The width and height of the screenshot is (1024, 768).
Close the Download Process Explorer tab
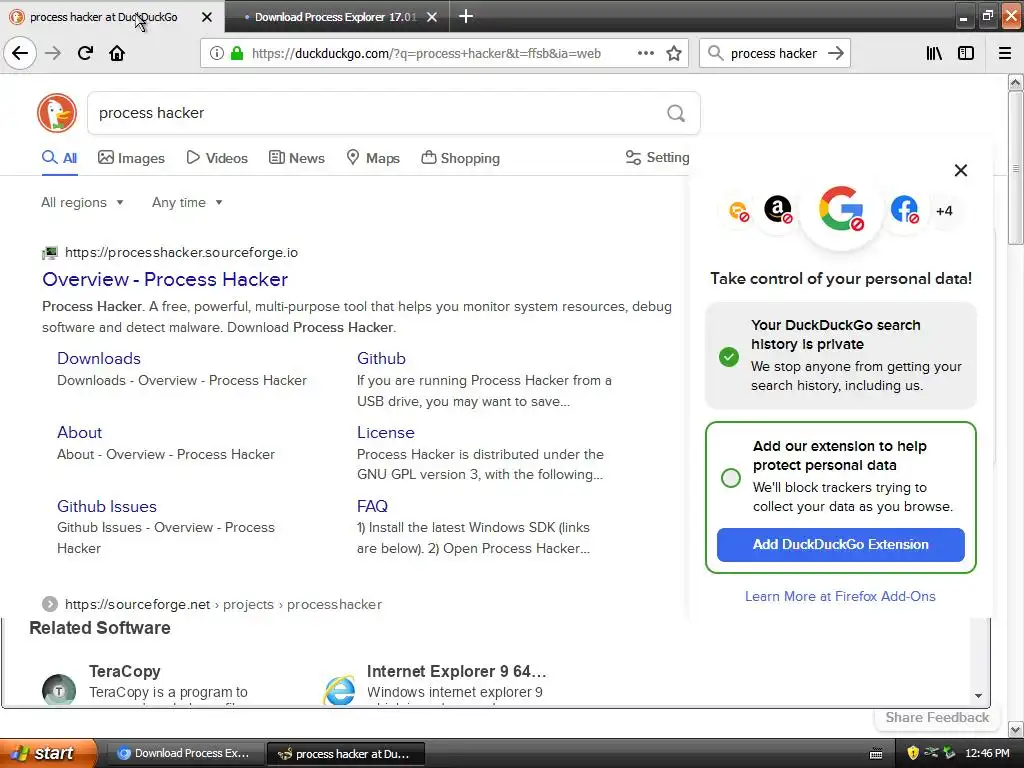pyautogui.click(x=432, y=17)
